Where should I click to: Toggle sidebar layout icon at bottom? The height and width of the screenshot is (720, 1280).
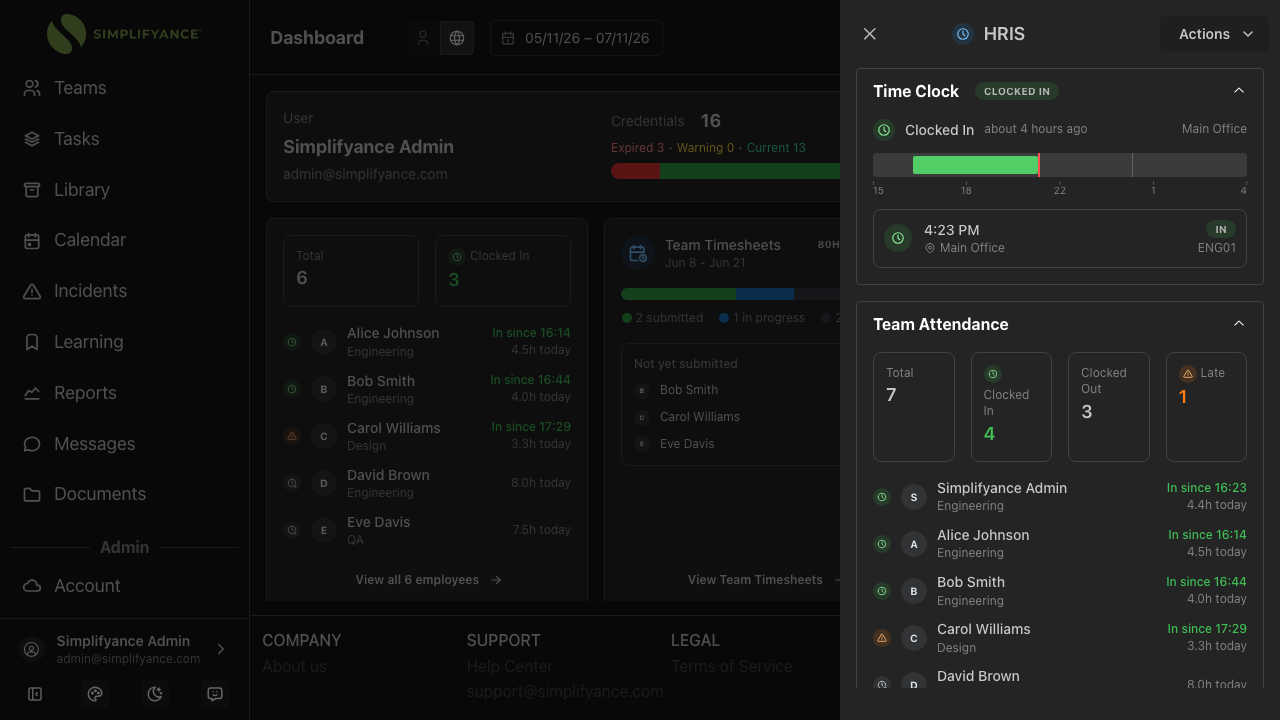coord(35,694)
